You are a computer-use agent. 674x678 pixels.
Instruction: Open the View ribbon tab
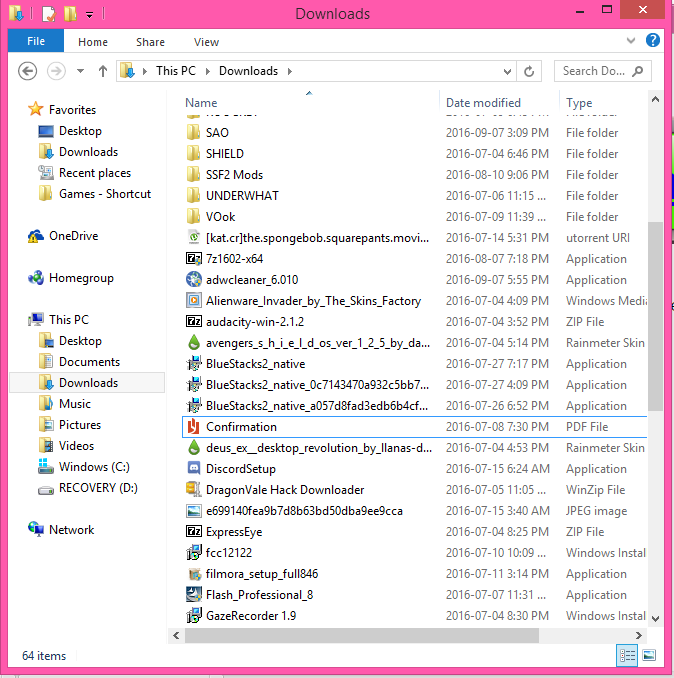[206, 42]
